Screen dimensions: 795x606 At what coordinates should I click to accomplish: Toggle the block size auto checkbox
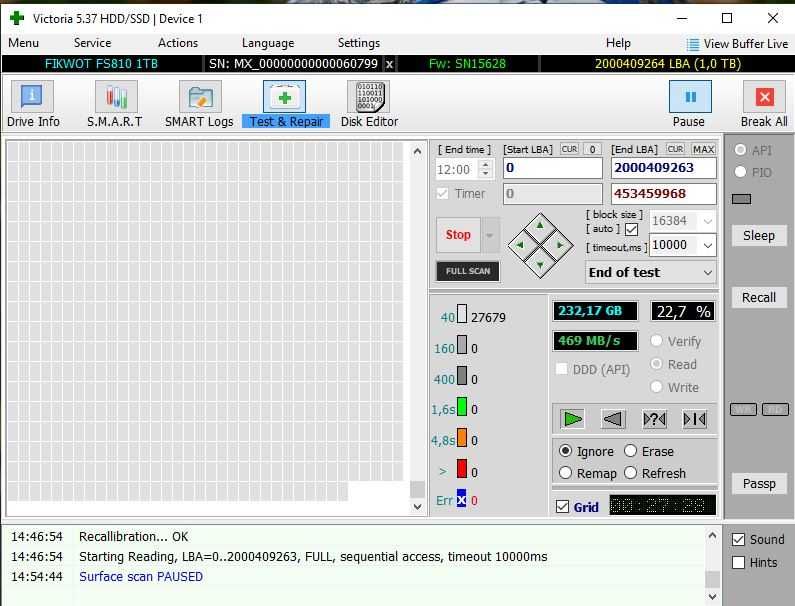[x=631, y=229]
